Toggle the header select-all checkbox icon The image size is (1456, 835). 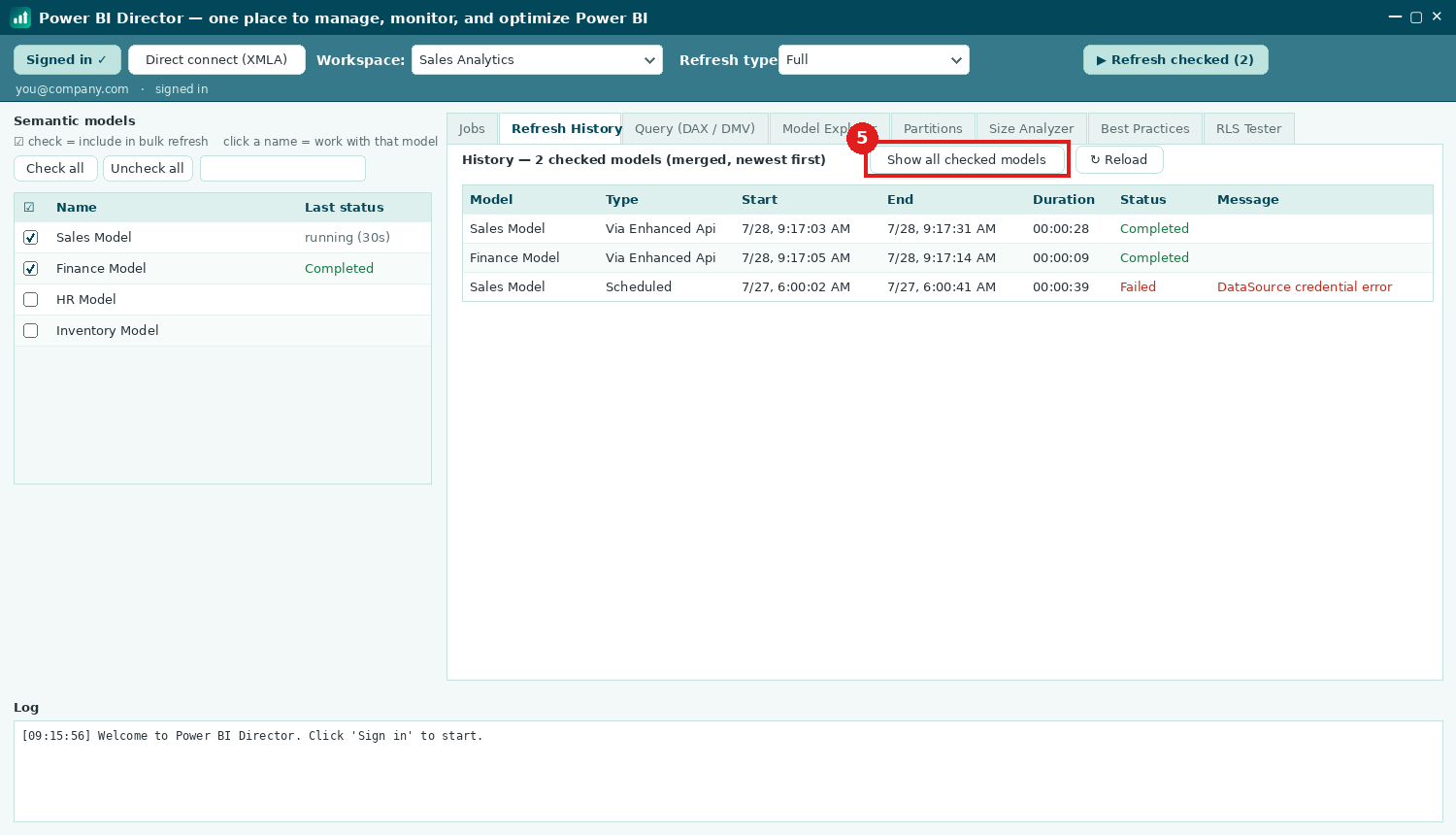click(x=29, y=207)
